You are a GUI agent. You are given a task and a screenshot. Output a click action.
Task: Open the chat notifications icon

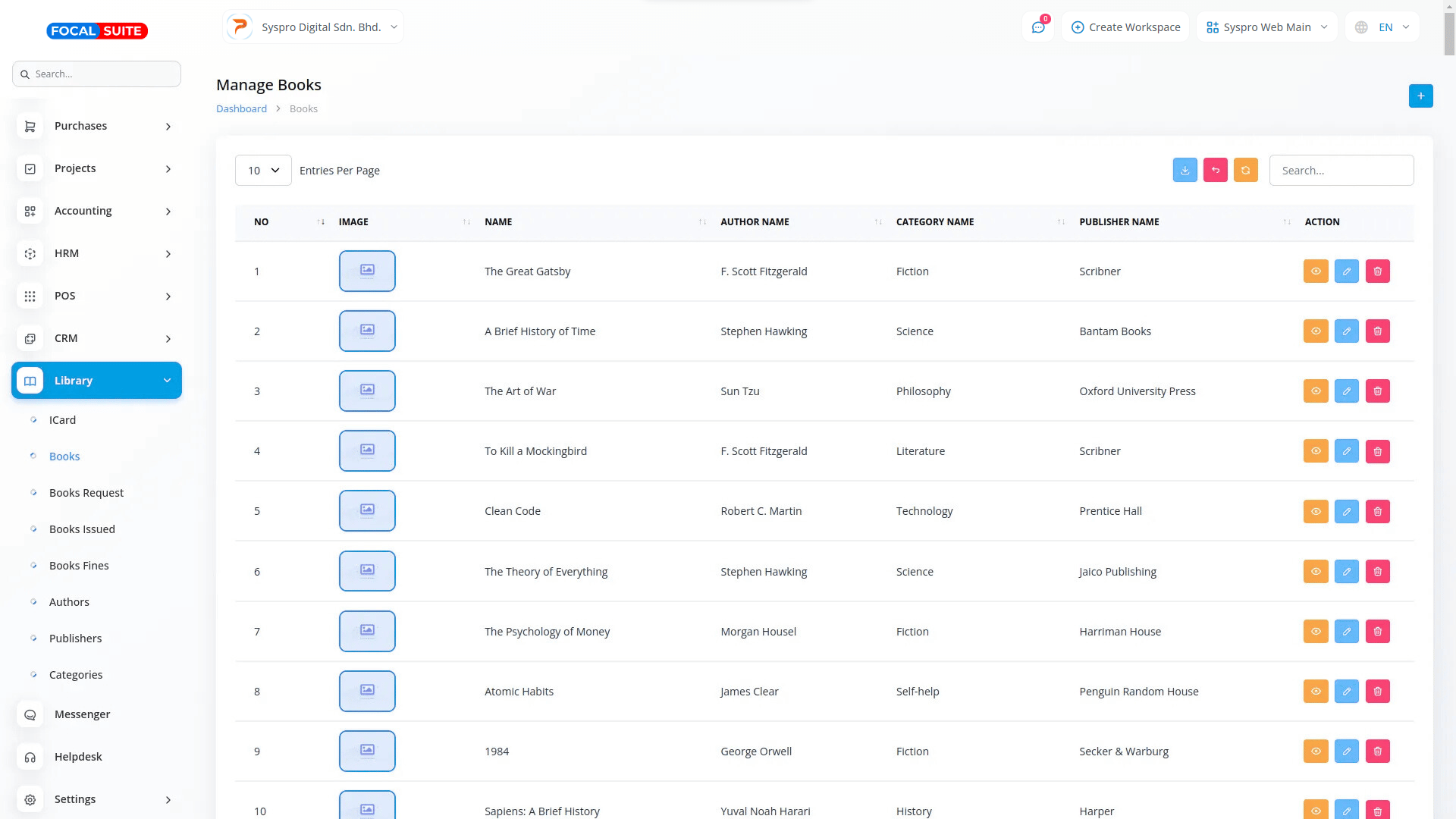pos(1038,27)
